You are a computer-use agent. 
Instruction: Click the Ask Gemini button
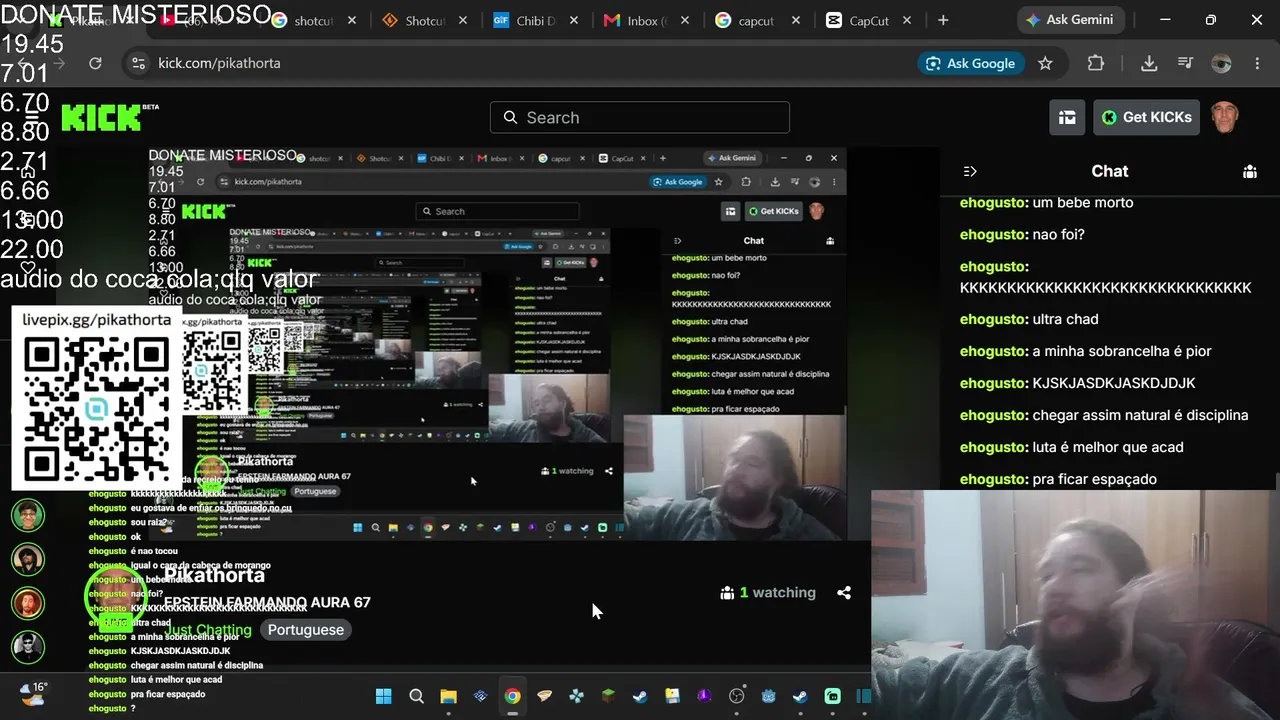pos(1070,20)
